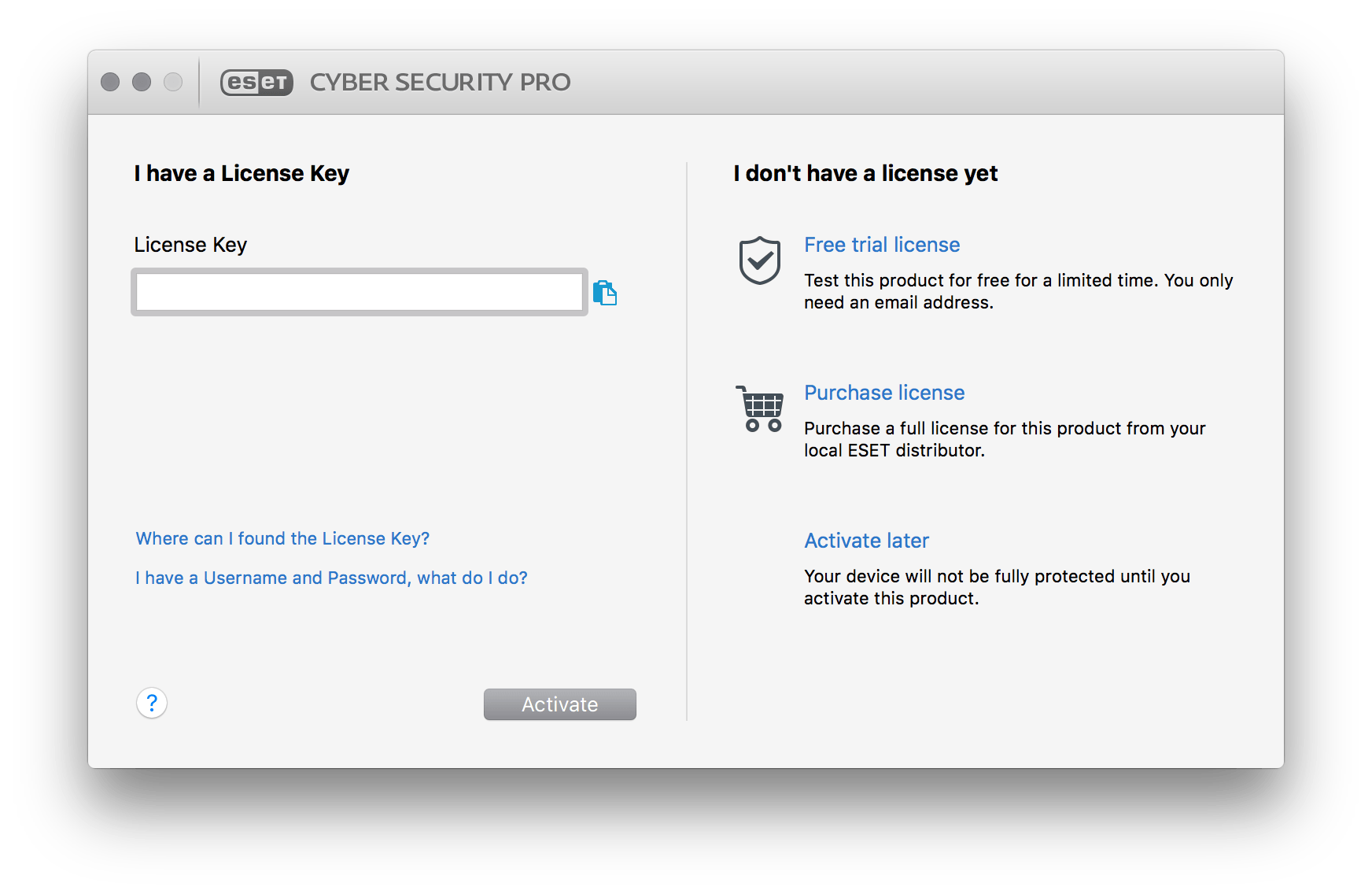Open help with the question mark icon
Image resolution: width=1372 pixels, height=894 pixels.
152,703
